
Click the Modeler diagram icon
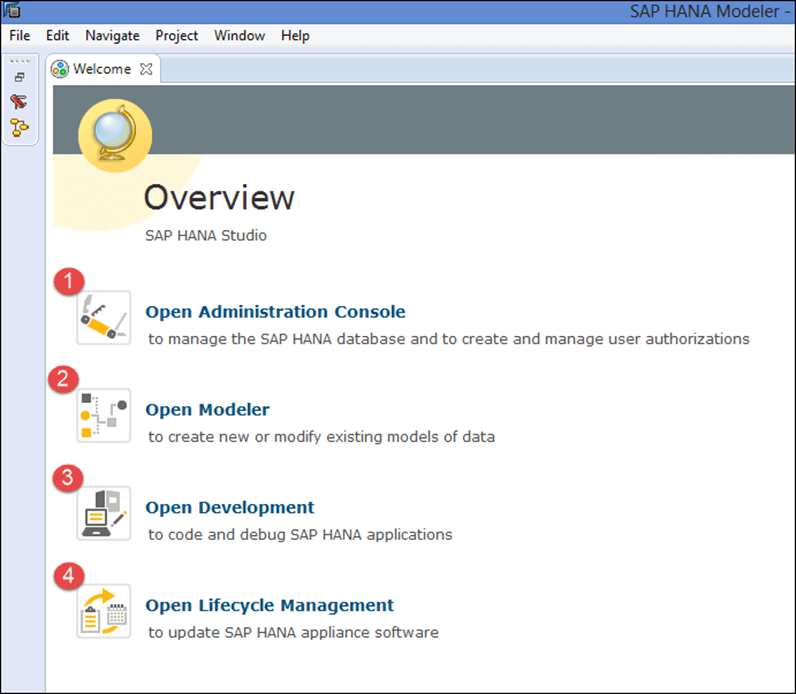104,416
